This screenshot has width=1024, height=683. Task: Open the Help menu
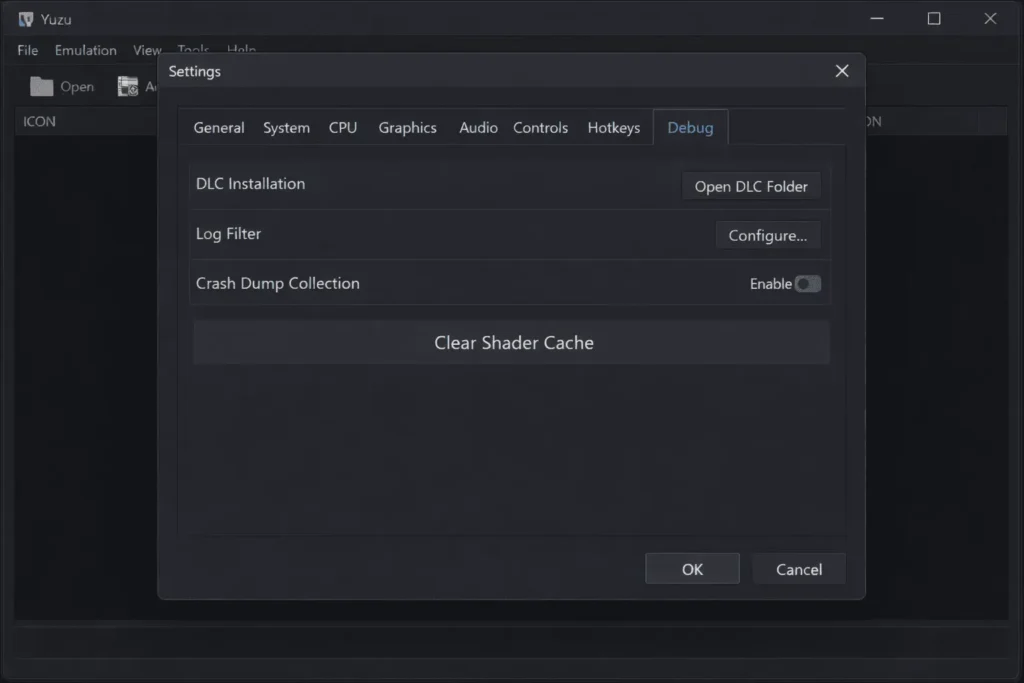click(241, 50)
